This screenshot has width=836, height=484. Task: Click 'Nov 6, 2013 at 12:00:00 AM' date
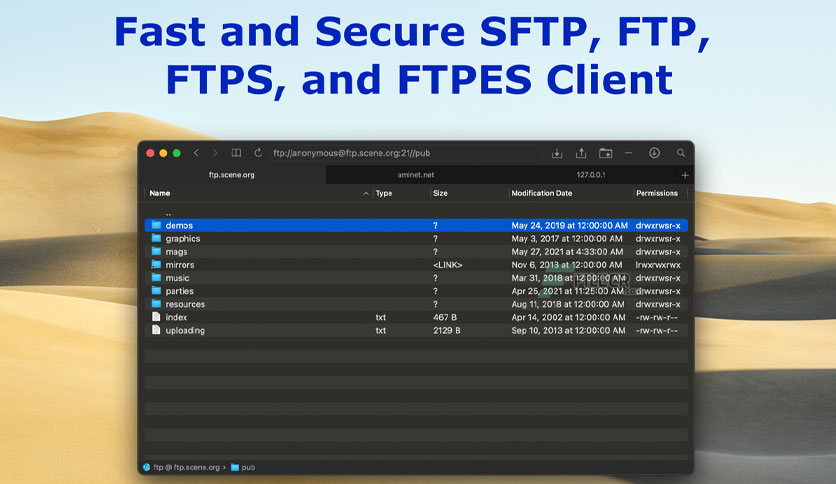(x=567, y=265)
